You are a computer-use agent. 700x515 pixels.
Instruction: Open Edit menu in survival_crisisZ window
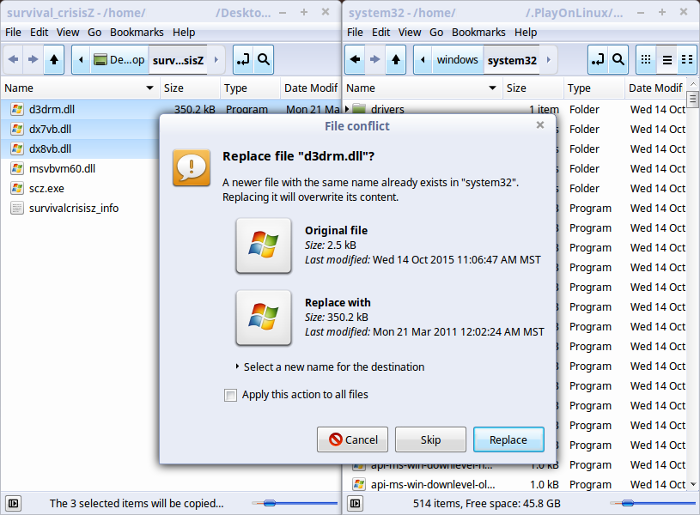[x=39, y=32]
